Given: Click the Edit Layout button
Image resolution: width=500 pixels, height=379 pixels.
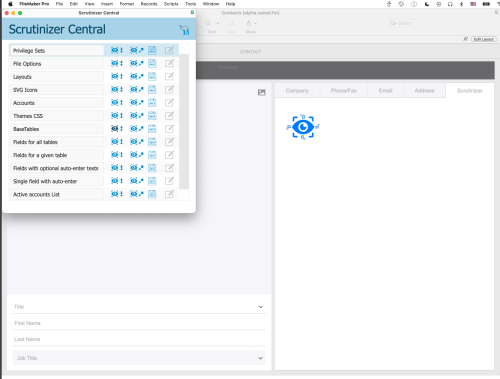Looking at the screenshot, I should (x=484, y=39).
